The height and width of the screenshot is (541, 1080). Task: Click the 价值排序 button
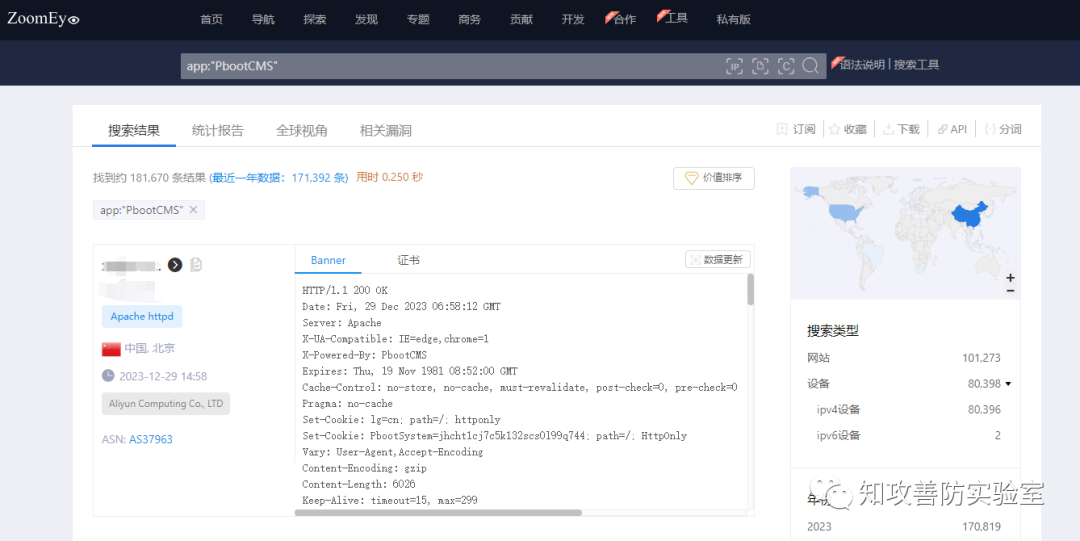coord(714,178)
